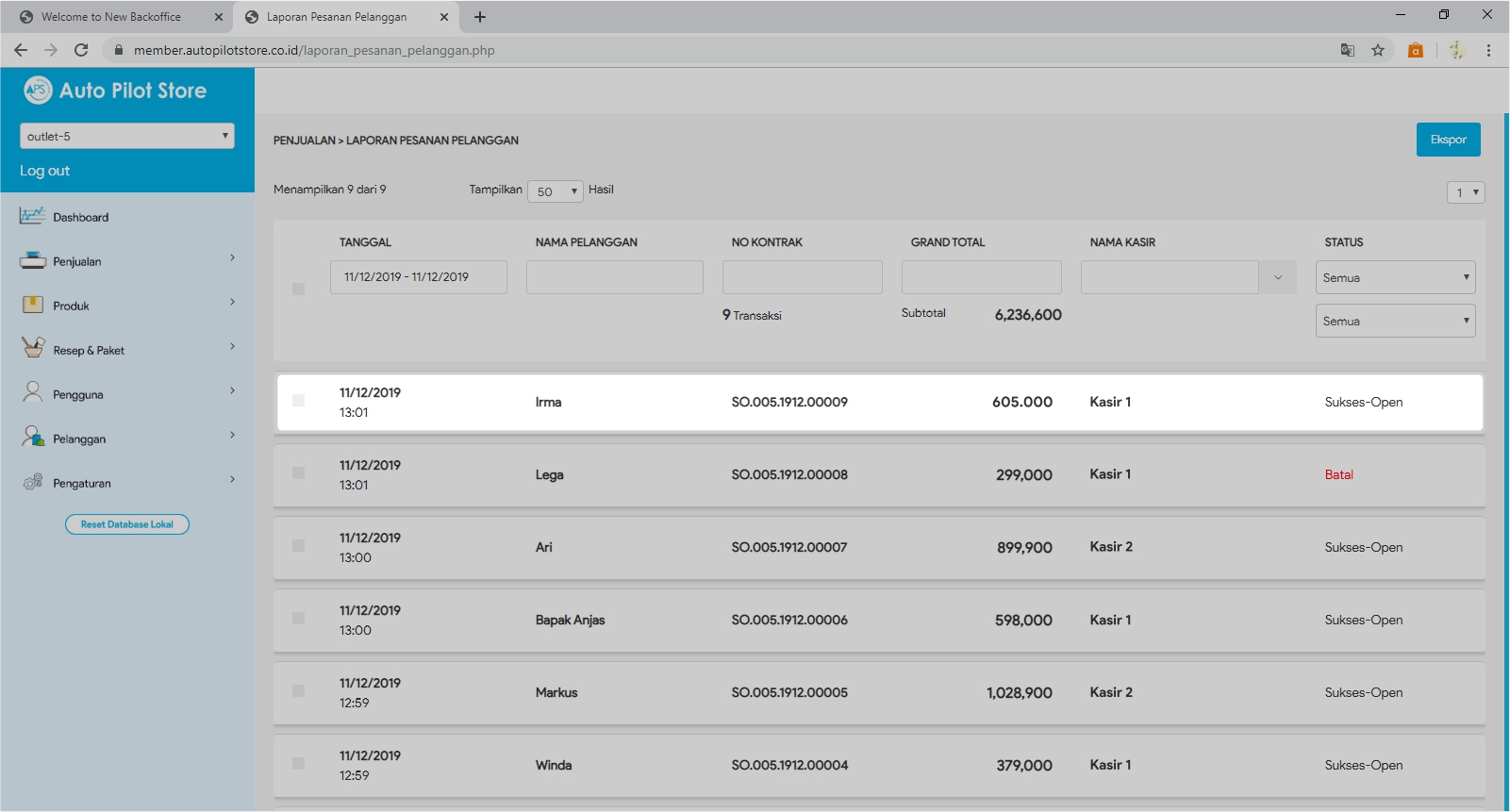This screenshot has width=1510, height=812.
Task: Click the Resep & Paket mortar icon
Action: point(32,348)
